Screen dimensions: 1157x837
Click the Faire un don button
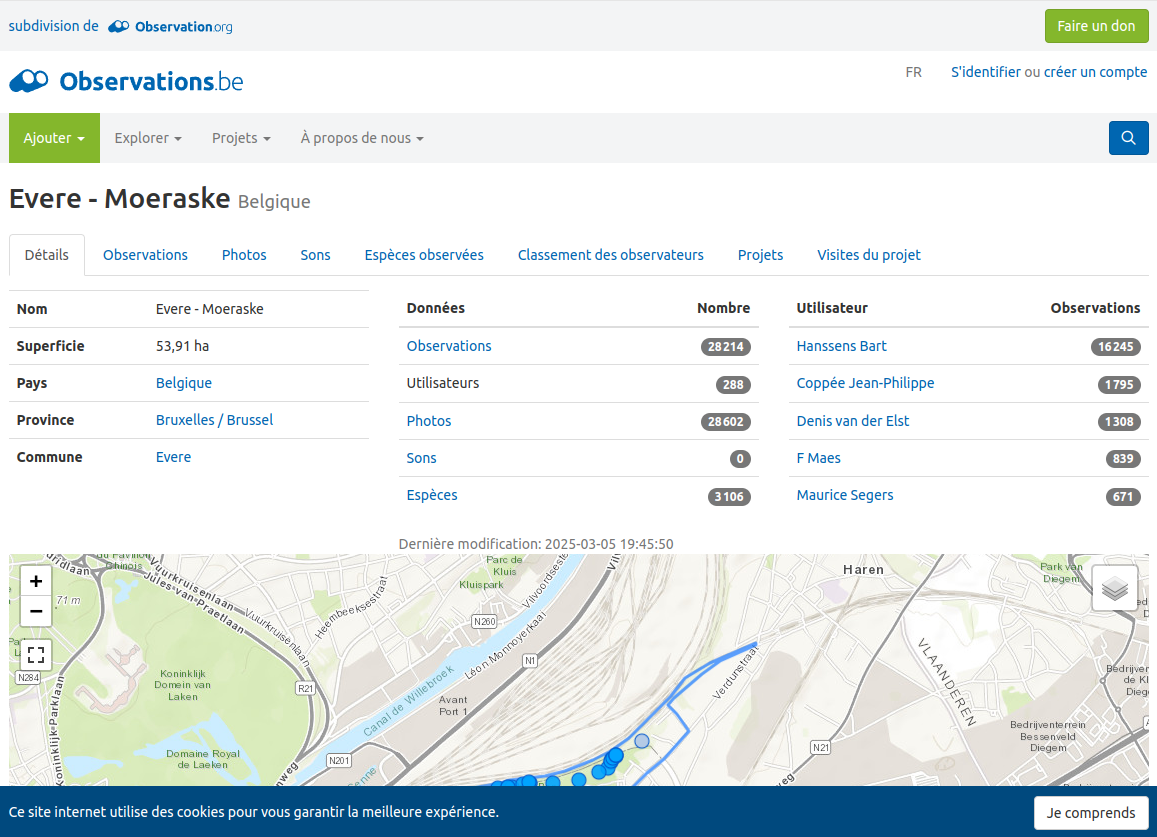[x=1096, y=26]
